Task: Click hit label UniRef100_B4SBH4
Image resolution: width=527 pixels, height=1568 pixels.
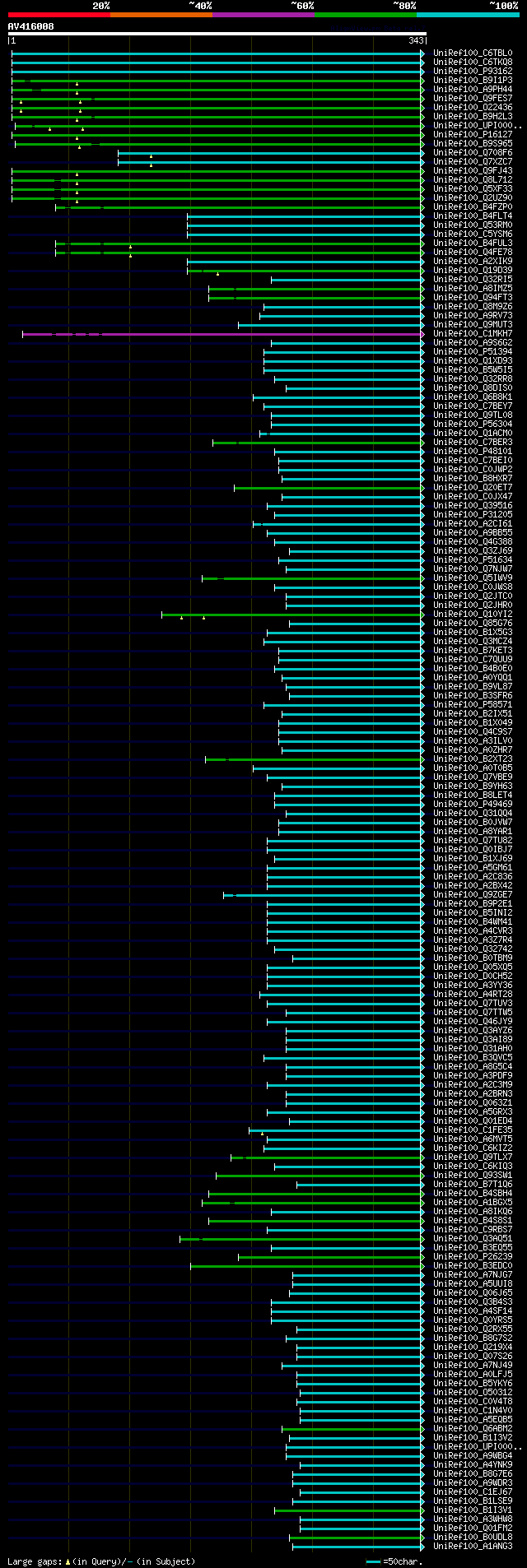Action: (x=473, y=1194)
